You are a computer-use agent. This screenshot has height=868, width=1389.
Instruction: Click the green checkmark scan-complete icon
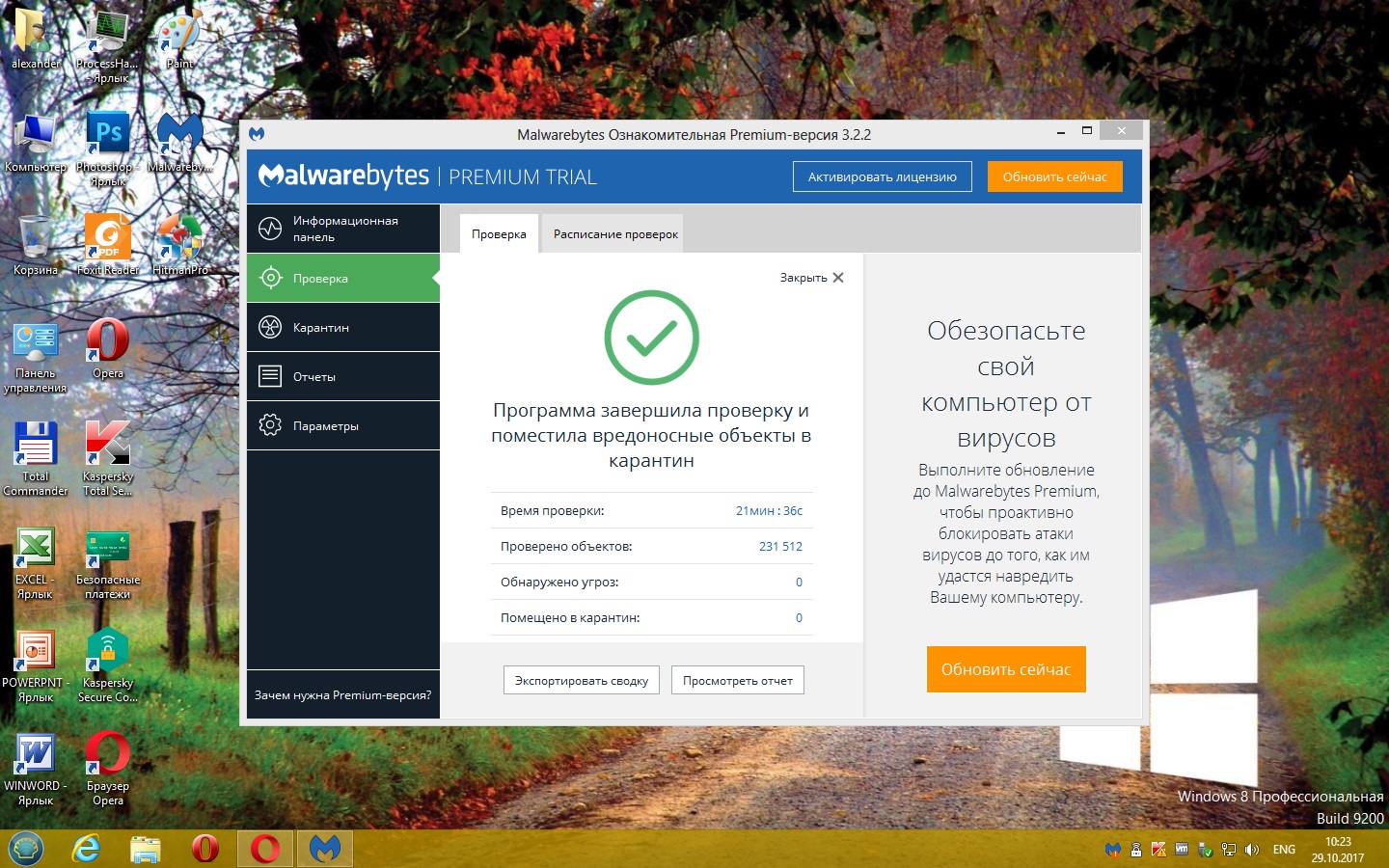click(652, 338)
